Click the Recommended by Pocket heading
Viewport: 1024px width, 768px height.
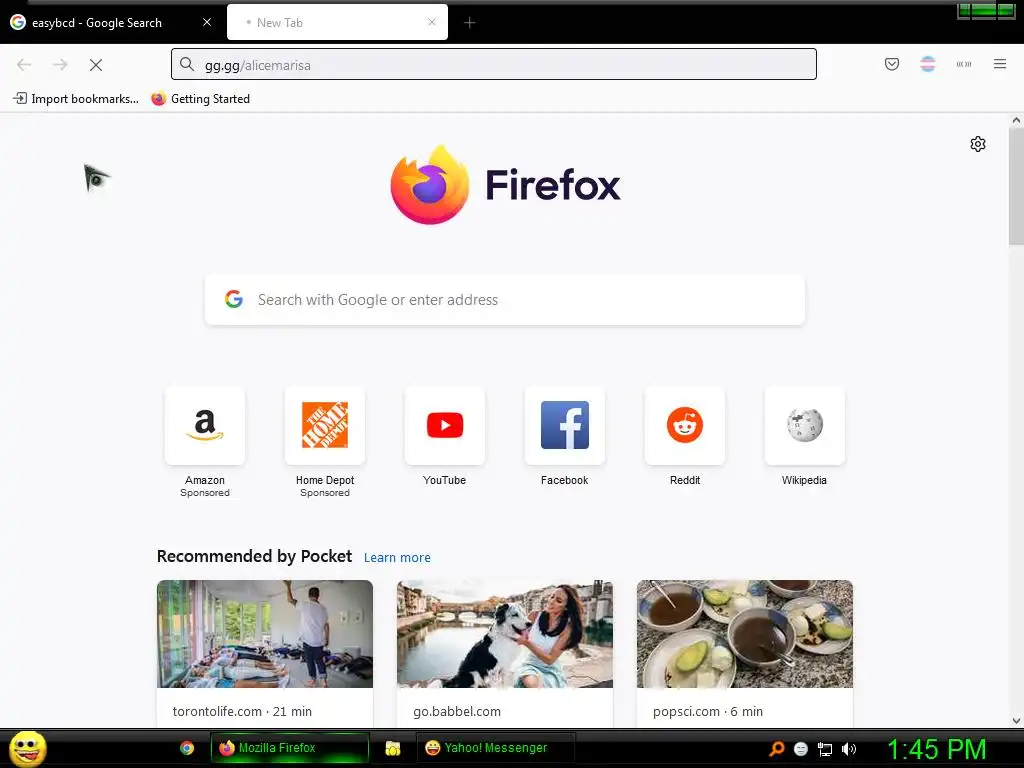click(254, 556)
